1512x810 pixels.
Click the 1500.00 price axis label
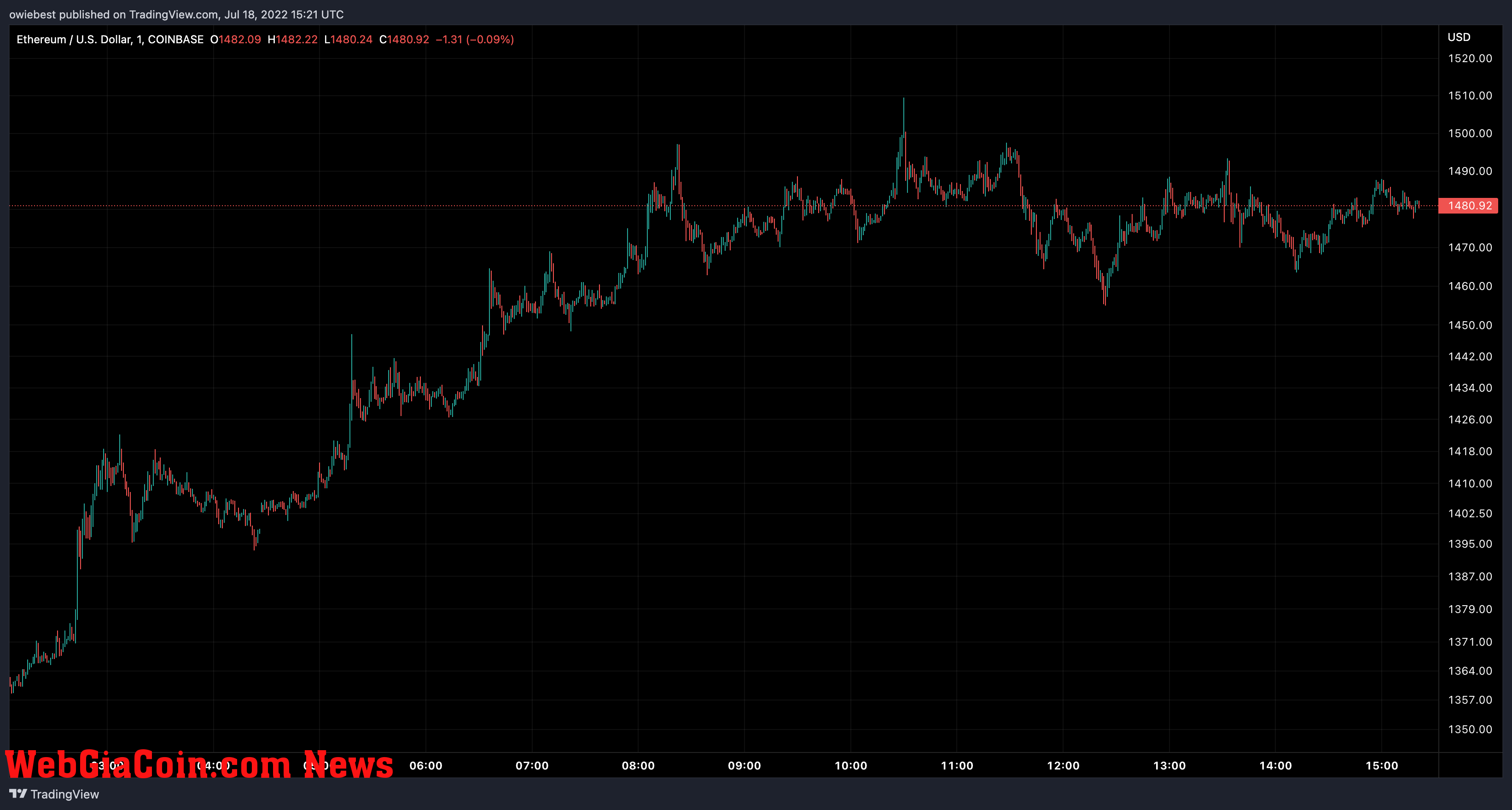click(1470, 133)
